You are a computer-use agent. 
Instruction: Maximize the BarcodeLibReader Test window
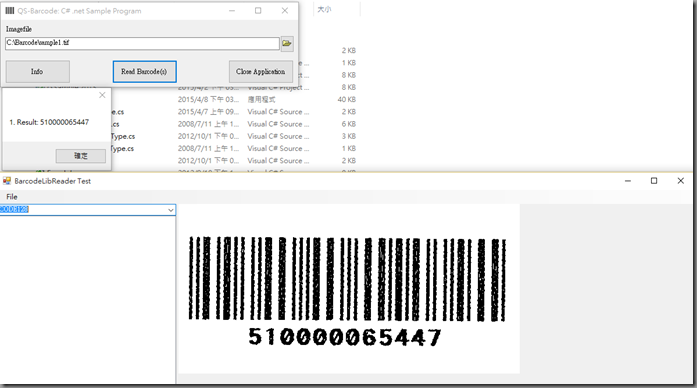tap(654, 181)
